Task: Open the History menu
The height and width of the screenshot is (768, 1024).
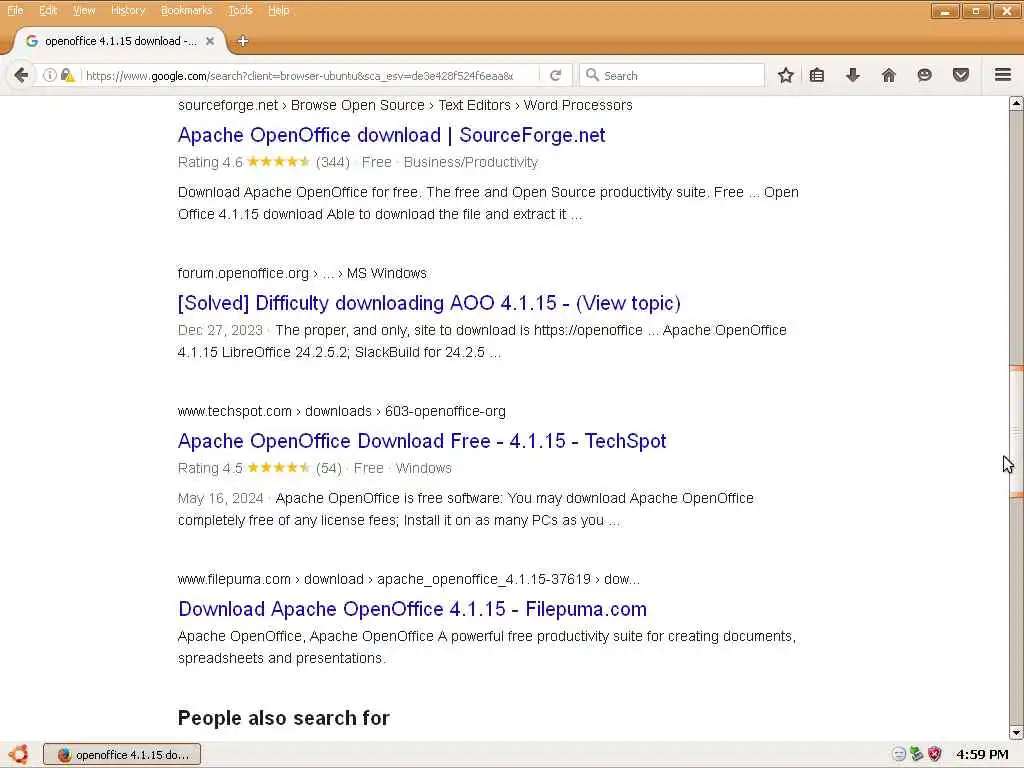Action: (128, 10)
